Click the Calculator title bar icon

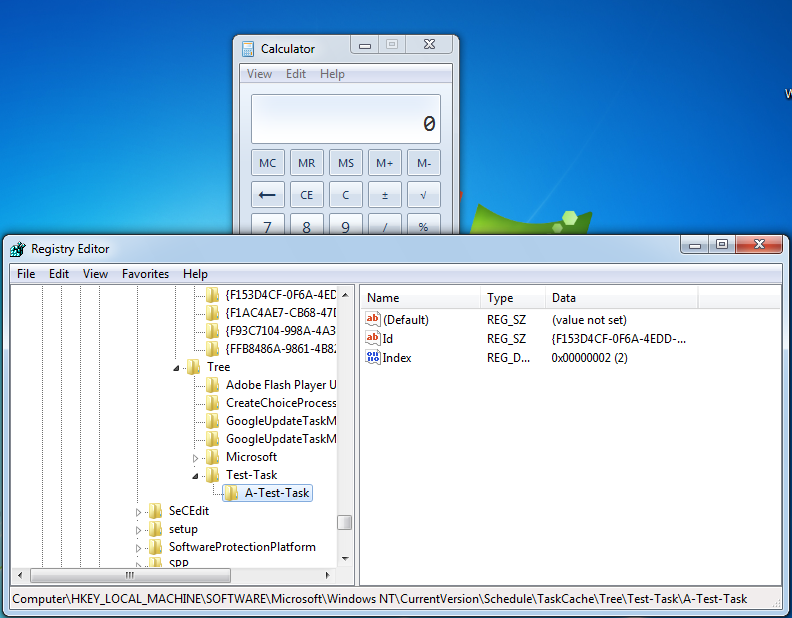point(248,48)
